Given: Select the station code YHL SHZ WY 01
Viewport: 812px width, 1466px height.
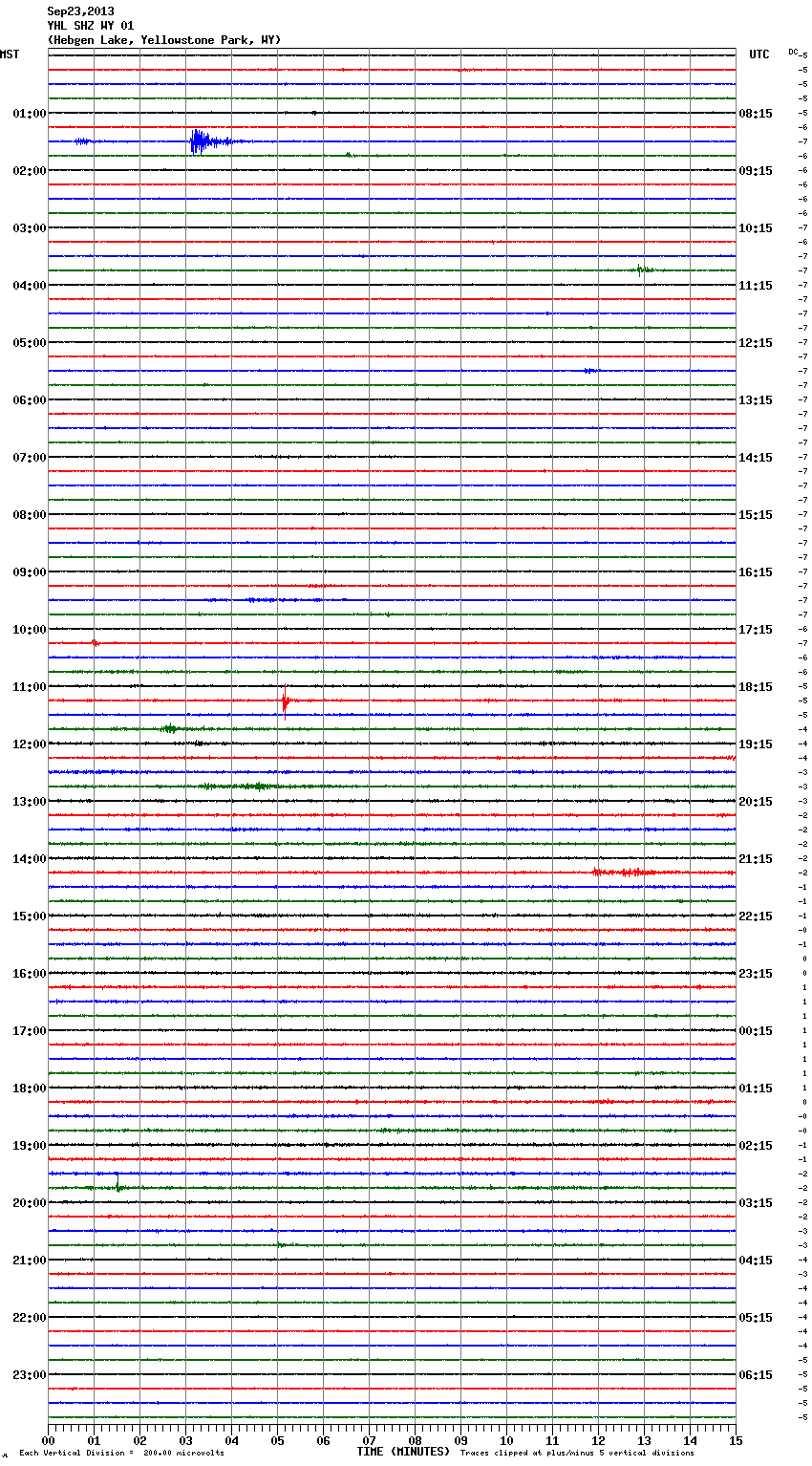Looking at the screenshot, I should pyautogui.click(x=91, y=26).
